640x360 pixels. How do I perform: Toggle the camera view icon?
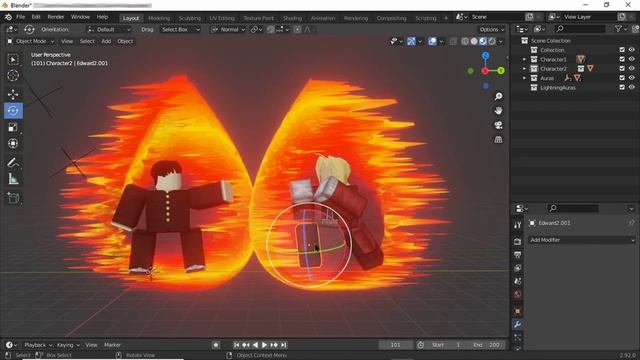[x=498, y=125]
